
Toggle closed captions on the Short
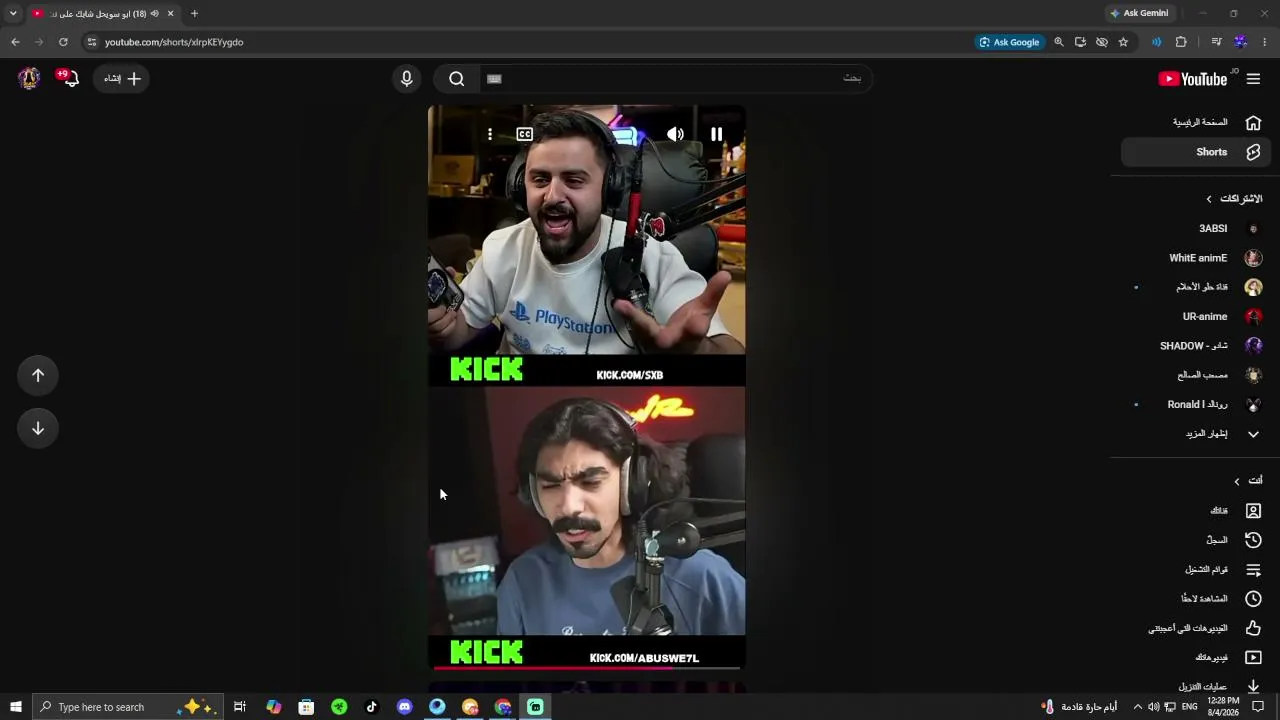[x=525, y=134]
